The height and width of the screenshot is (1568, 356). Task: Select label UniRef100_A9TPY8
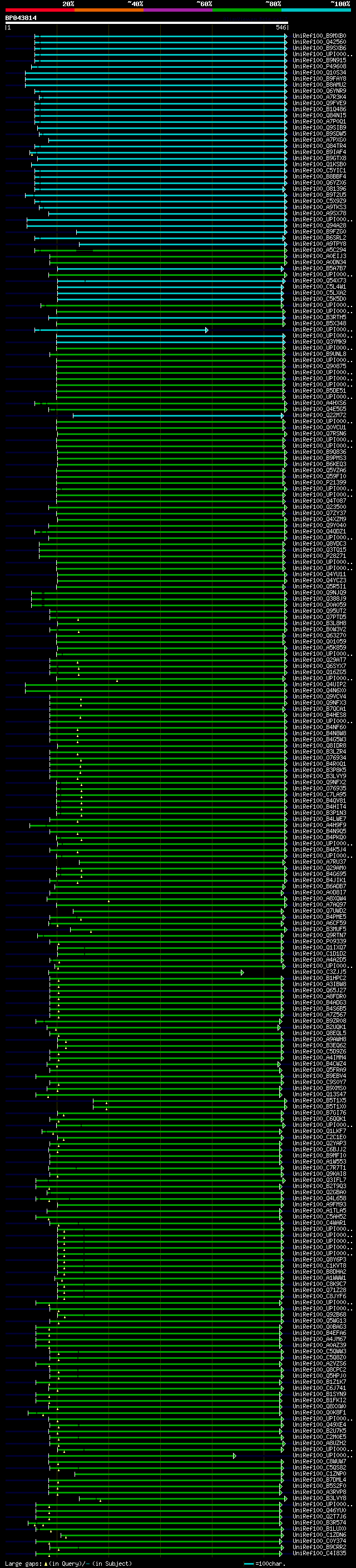click(x=319, y=244)
